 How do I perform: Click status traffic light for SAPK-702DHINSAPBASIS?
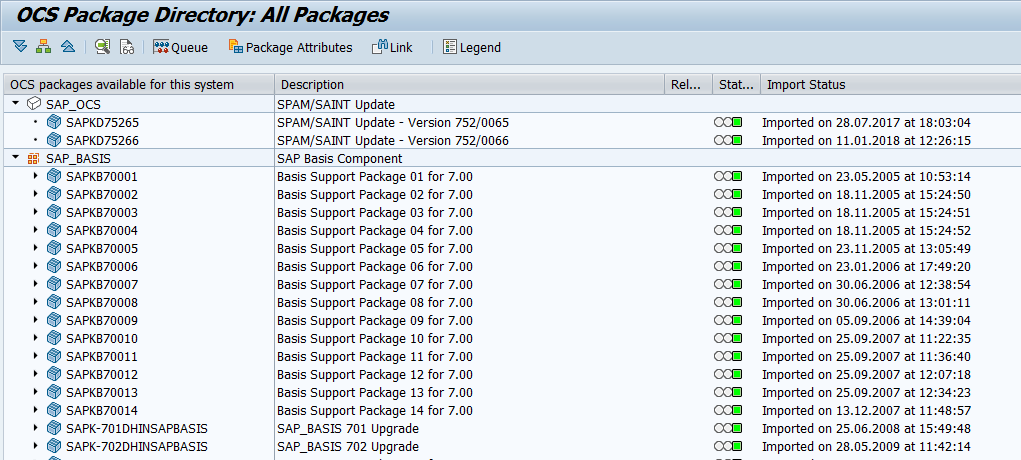coord(728,447)
